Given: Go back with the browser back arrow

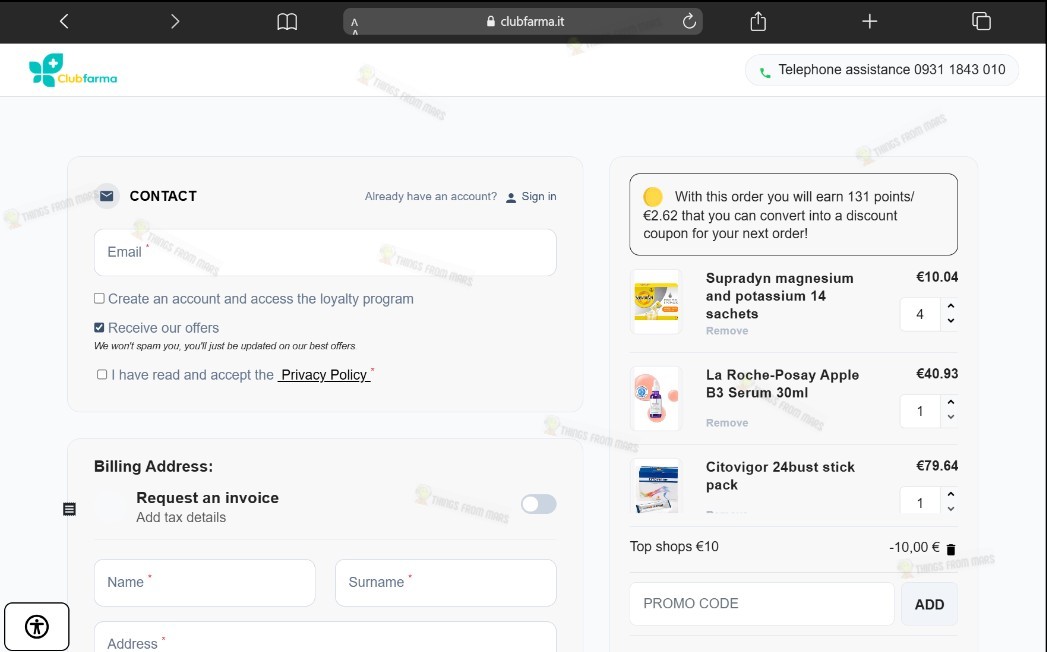Looking at the screenshot, I should pos(64,21).
